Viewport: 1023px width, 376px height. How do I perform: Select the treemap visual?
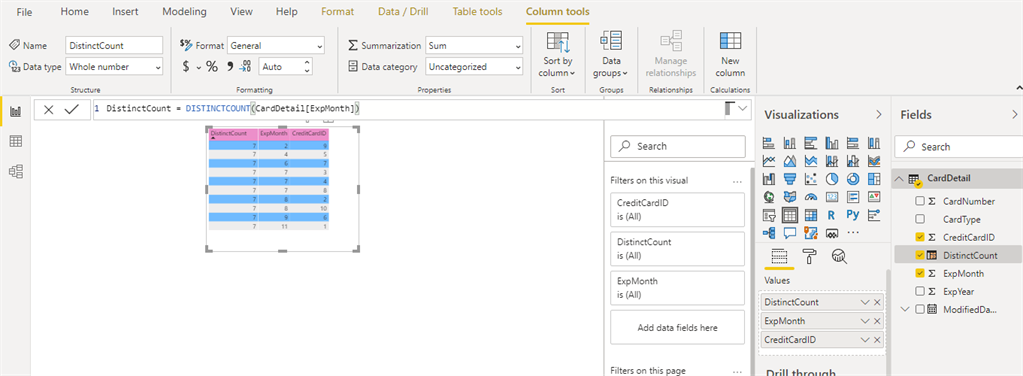pos(874,178)
